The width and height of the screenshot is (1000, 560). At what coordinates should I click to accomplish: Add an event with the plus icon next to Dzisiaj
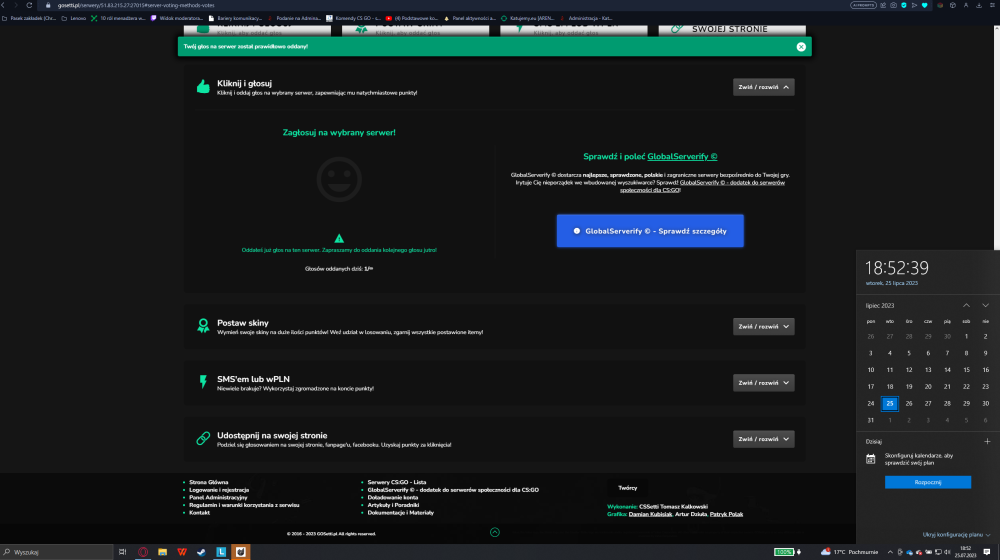click(x=987, y=441)
